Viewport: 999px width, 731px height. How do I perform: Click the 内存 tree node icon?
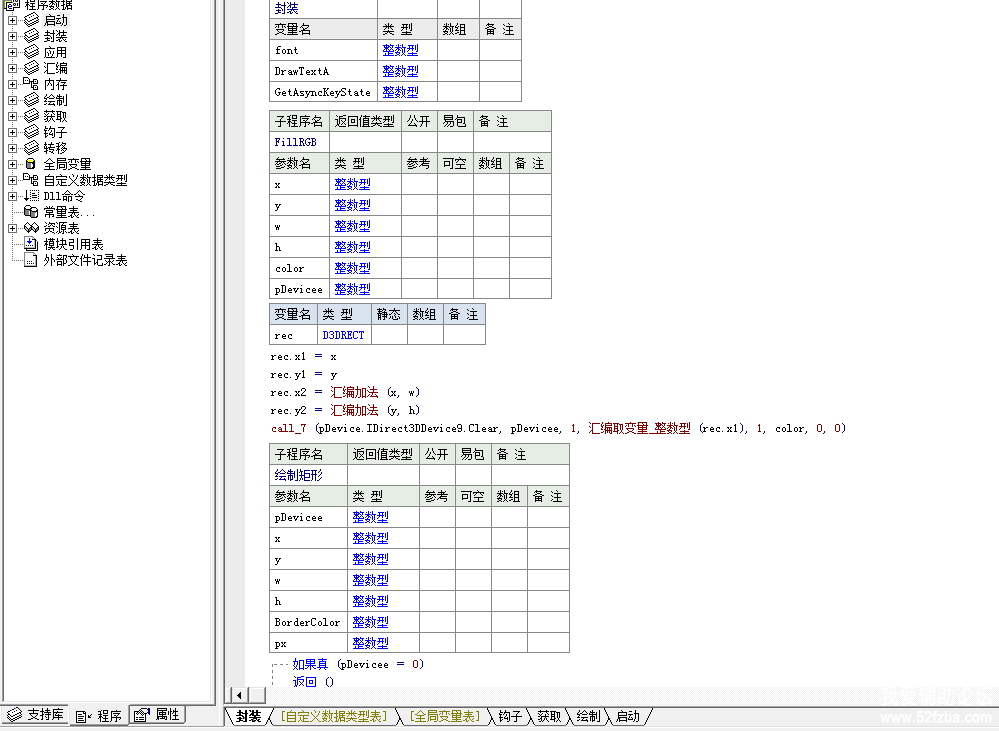[31, 84]
